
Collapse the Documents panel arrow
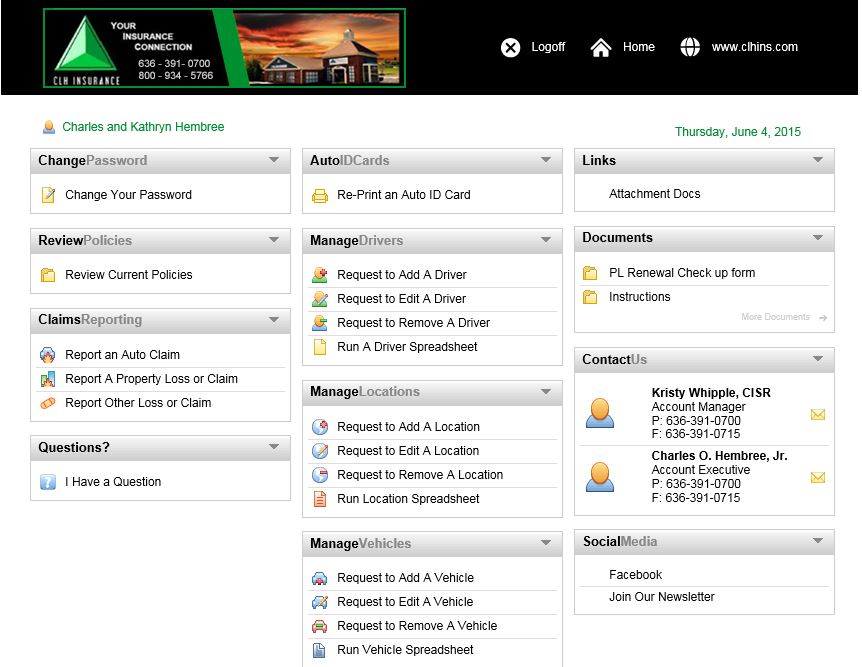coord(818,238)
